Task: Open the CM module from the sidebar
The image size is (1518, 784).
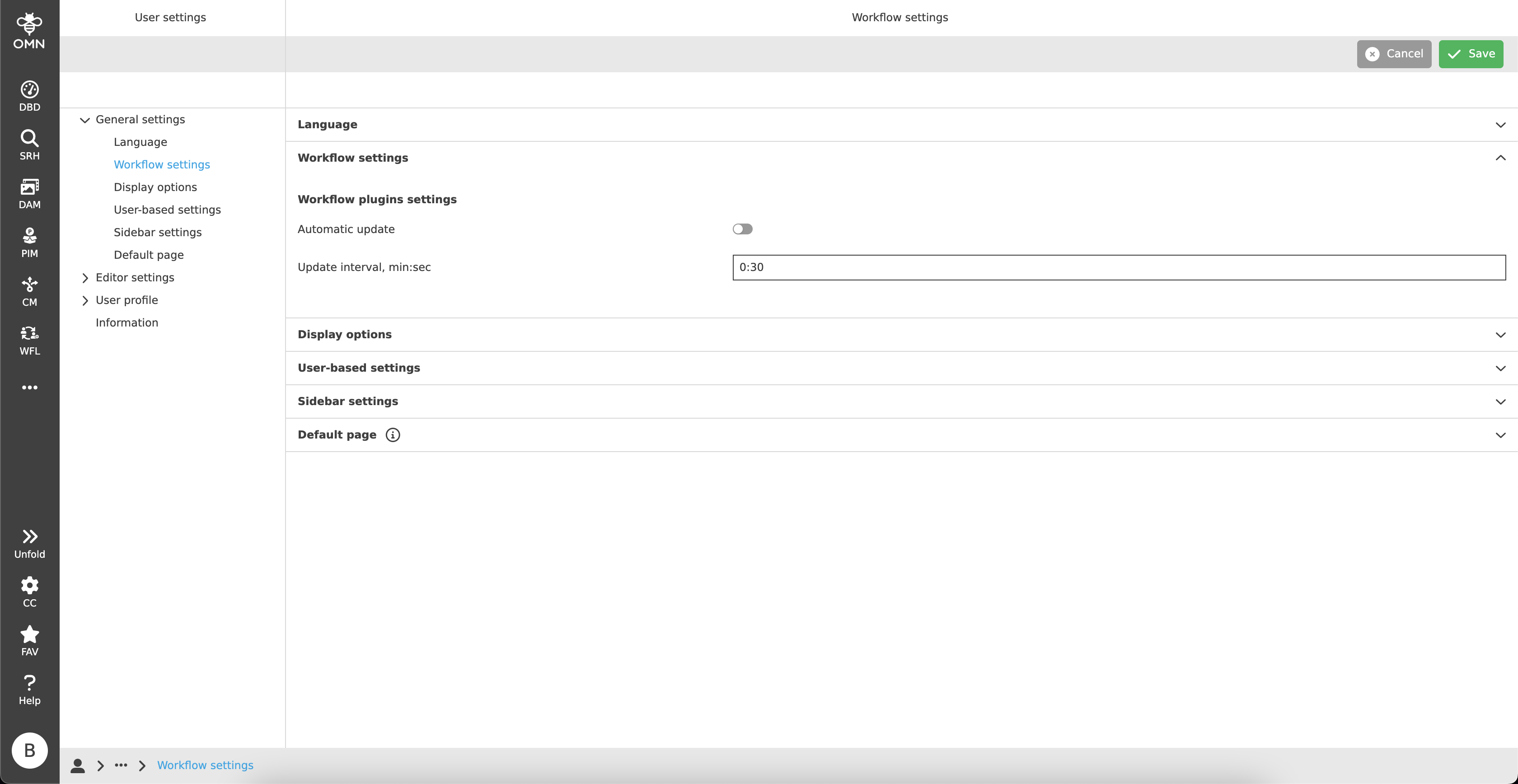Action: tap(29, 290)
